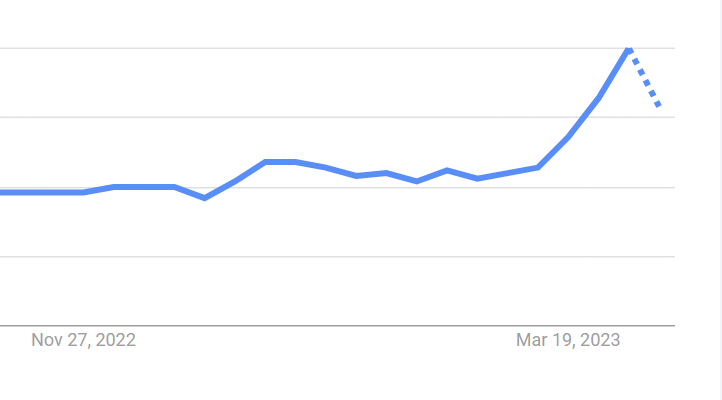This screenshot has height=400, width=722.
Task: Select the Mar 19, 2023 axis label
Action: [x=568, y=340]
